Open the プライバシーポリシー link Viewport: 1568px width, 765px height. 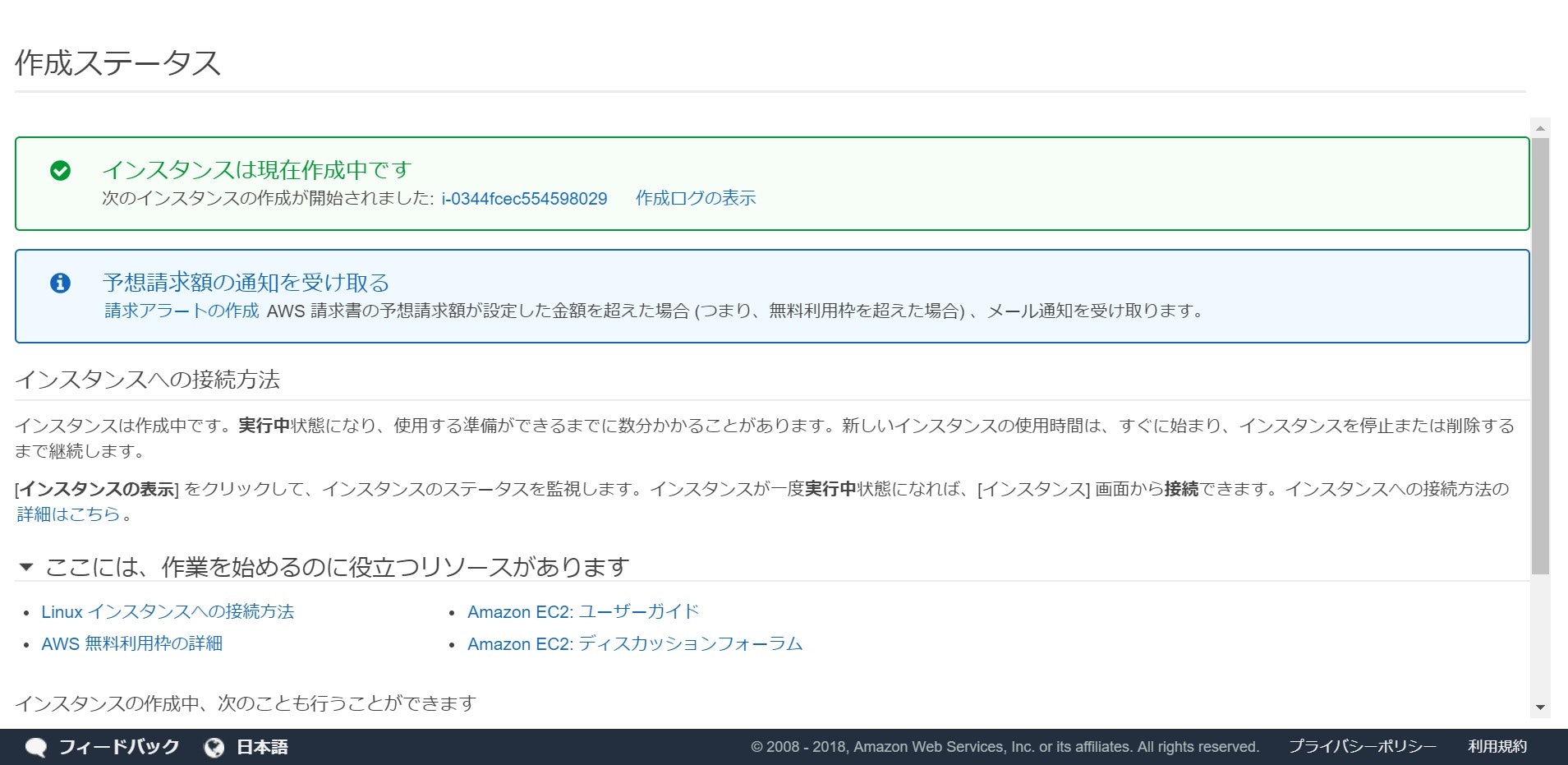(1363, 747)
